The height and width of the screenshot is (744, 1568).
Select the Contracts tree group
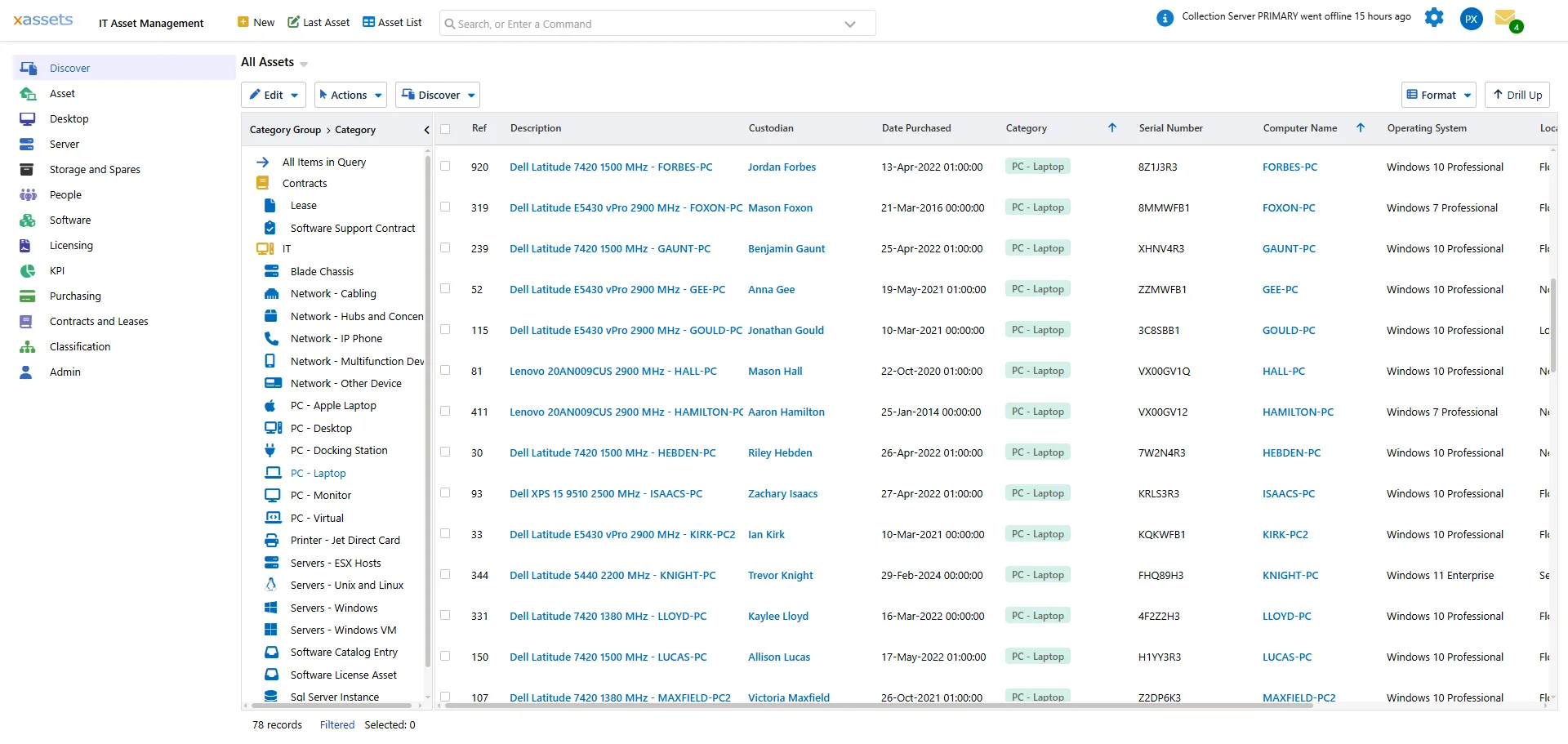[305, 183]
